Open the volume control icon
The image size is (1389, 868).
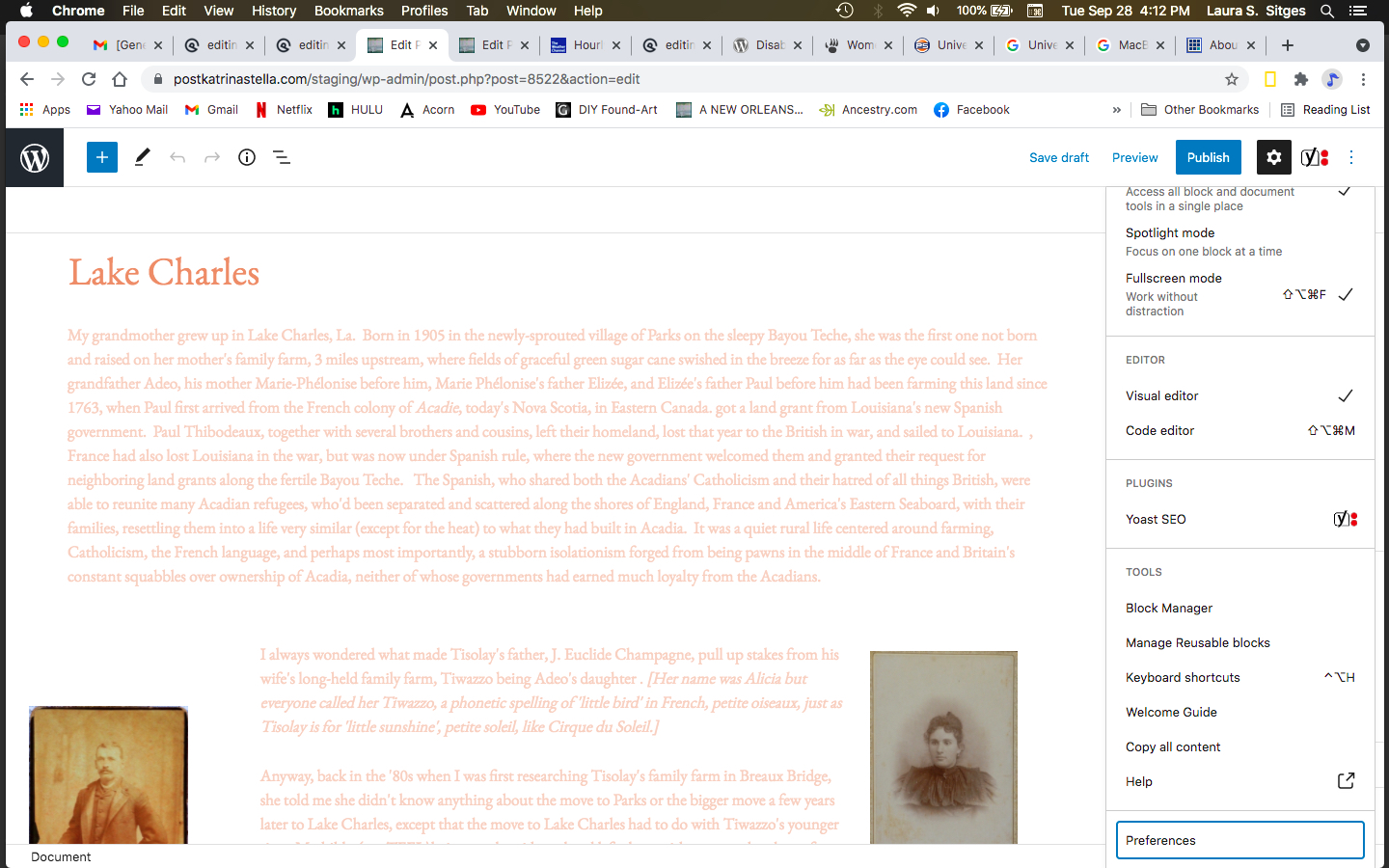point(934,11)
